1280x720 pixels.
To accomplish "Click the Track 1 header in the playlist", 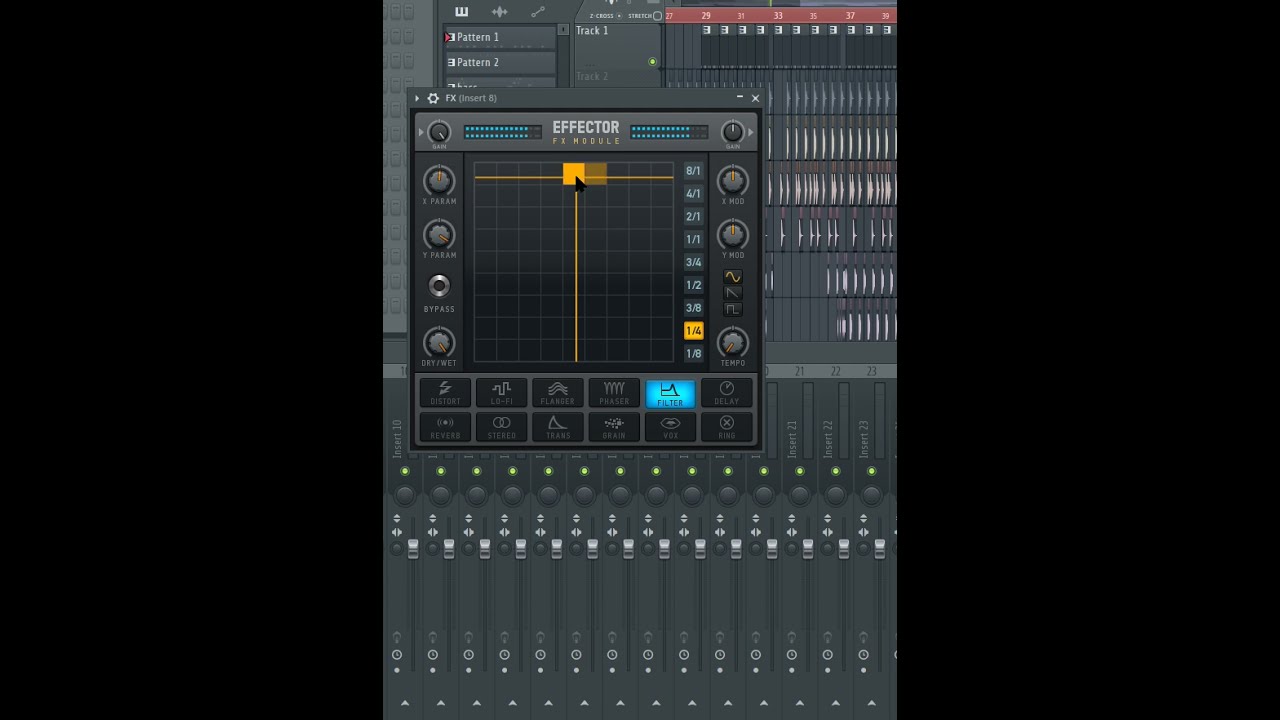I will [x=618, y=47].
